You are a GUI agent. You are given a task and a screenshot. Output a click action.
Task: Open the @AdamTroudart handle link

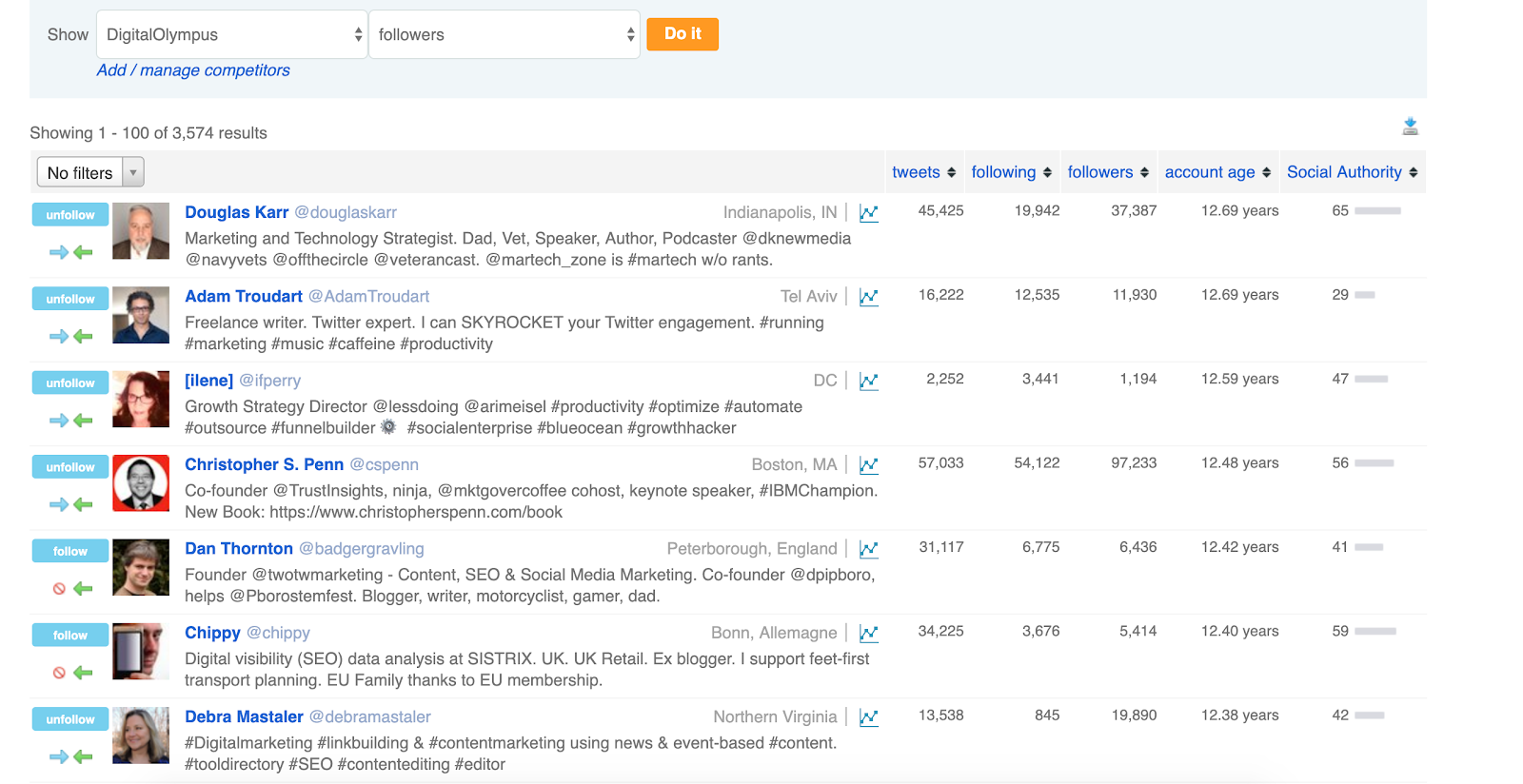369,297
